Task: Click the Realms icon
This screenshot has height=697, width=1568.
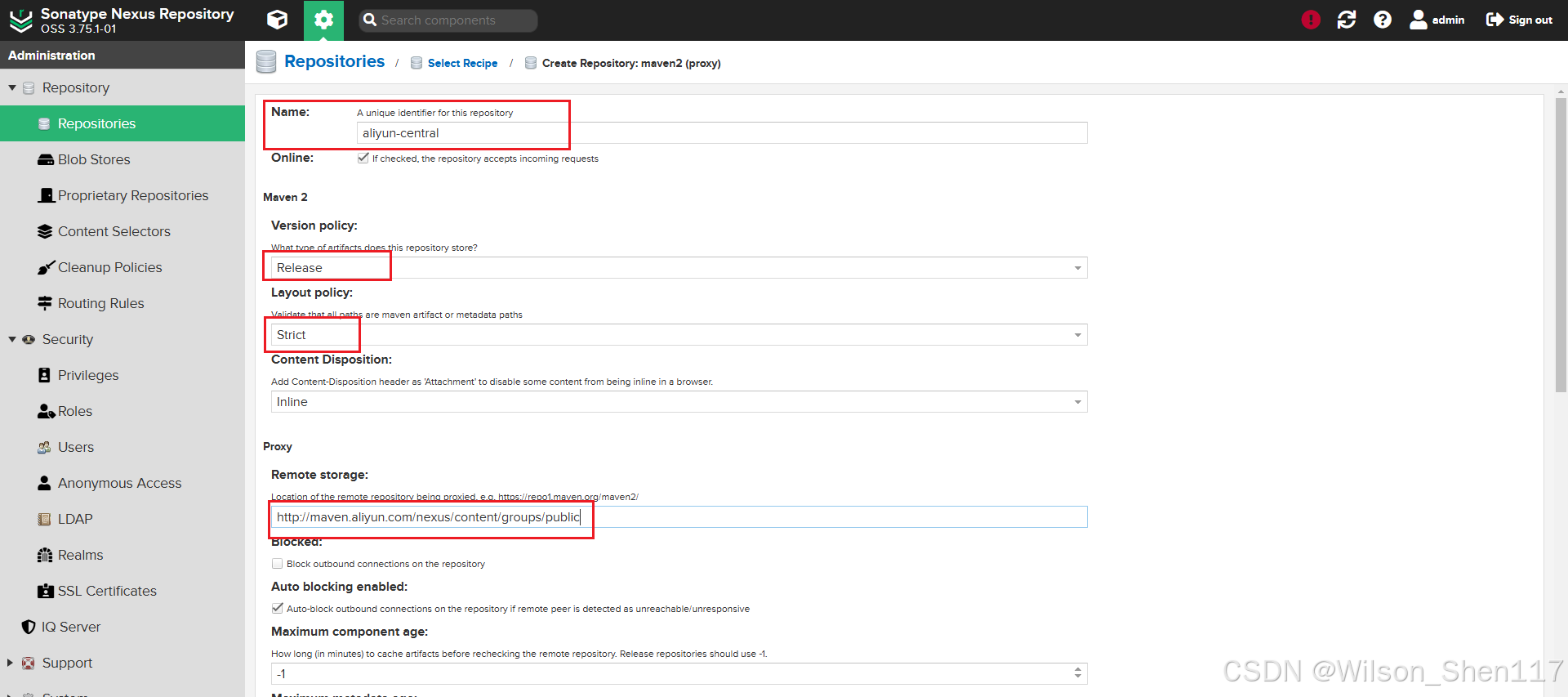Action: click(45, 555)
